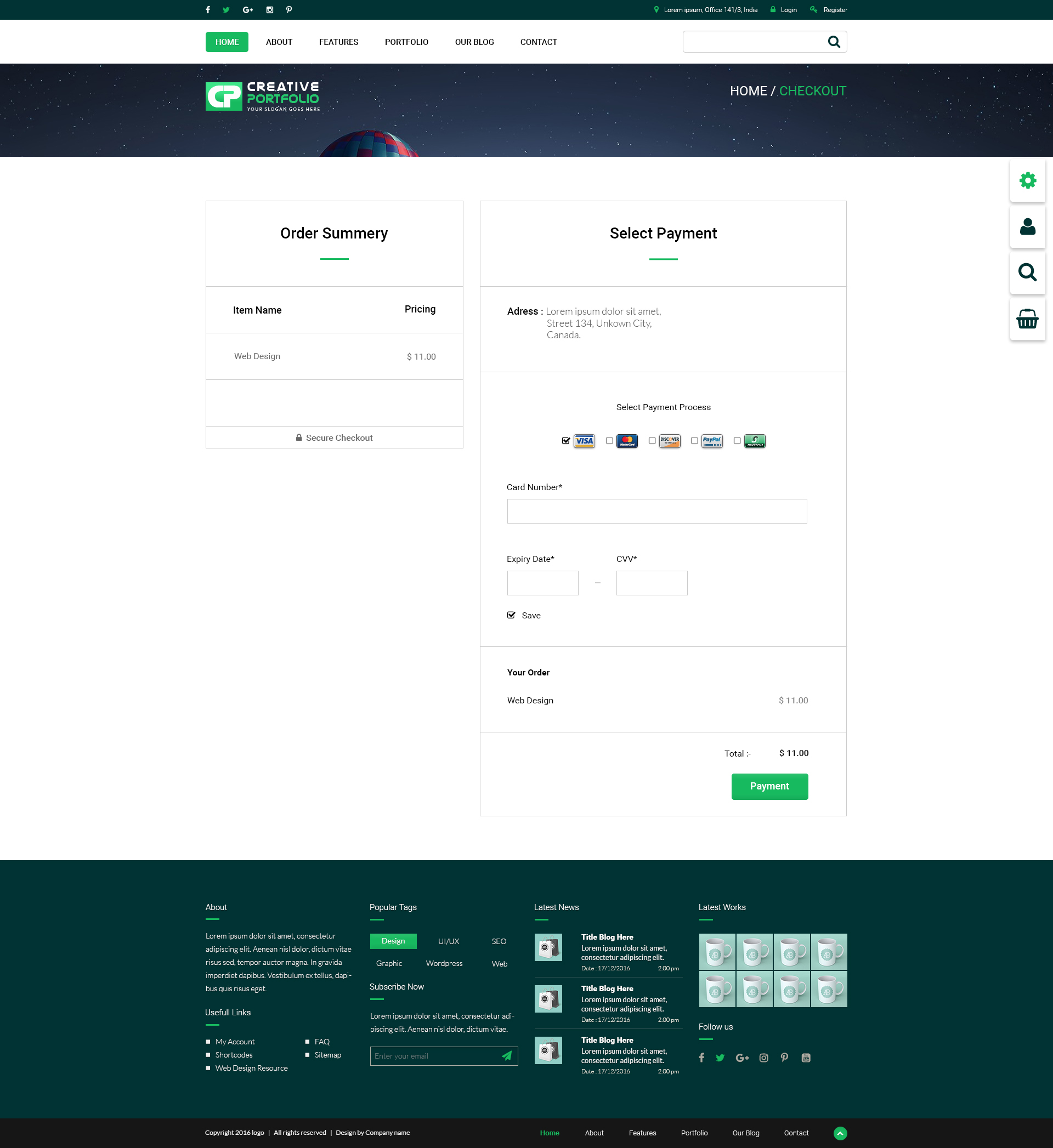
Task: Select the MasterCard payment checkbox
Action: point(609,441)
